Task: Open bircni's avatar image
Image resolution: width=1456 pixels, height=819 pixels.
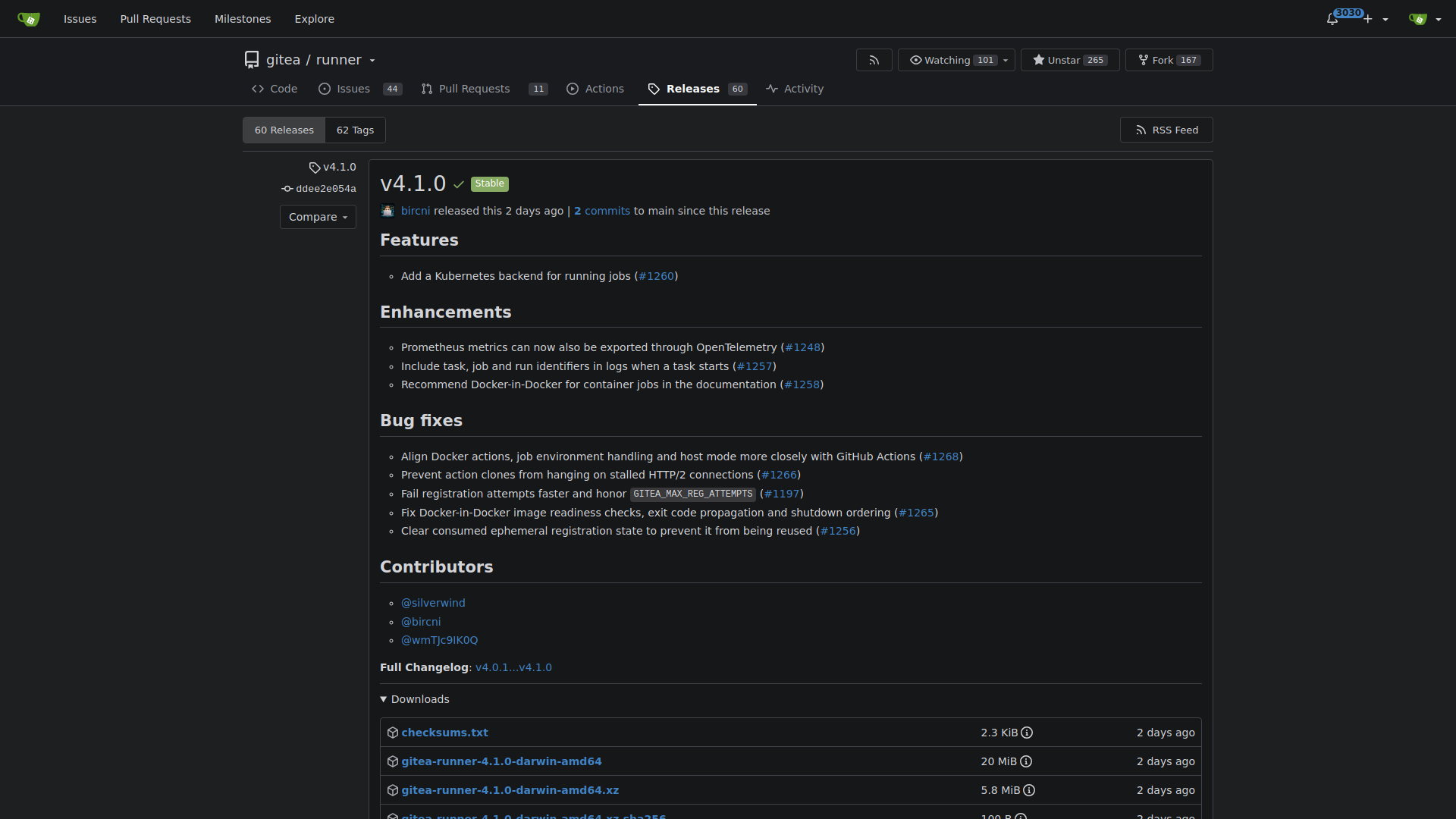Action: coord(388,211)
